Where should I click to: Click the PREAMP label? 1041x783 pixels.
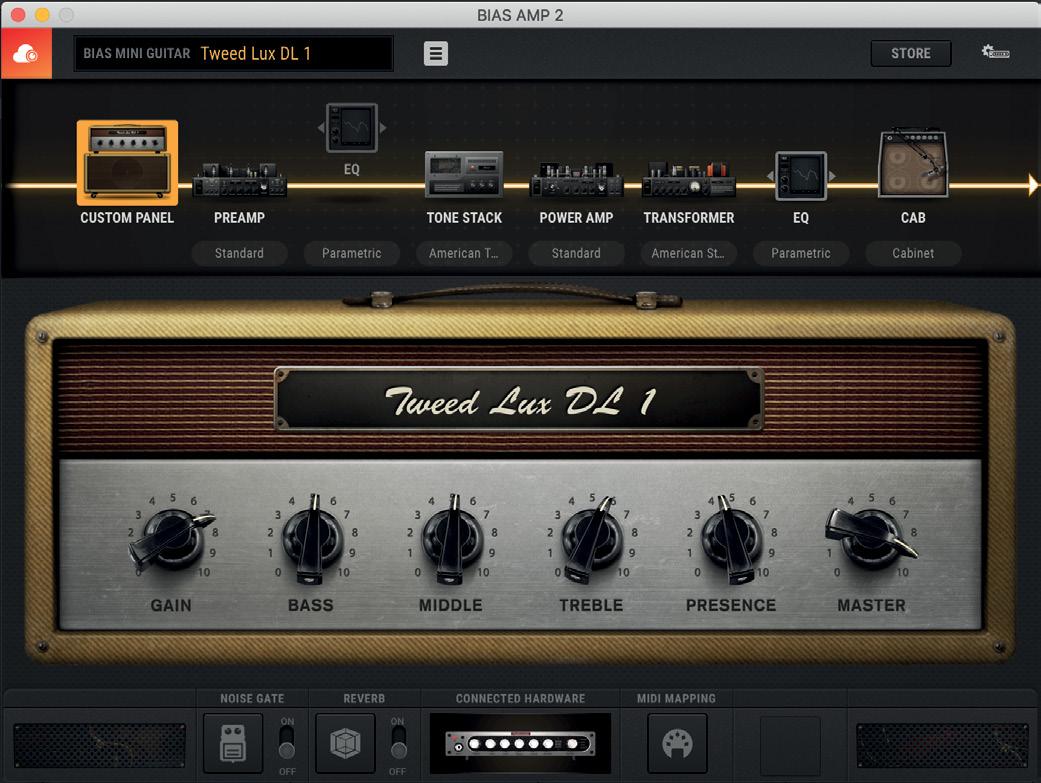tap(239, 218)
